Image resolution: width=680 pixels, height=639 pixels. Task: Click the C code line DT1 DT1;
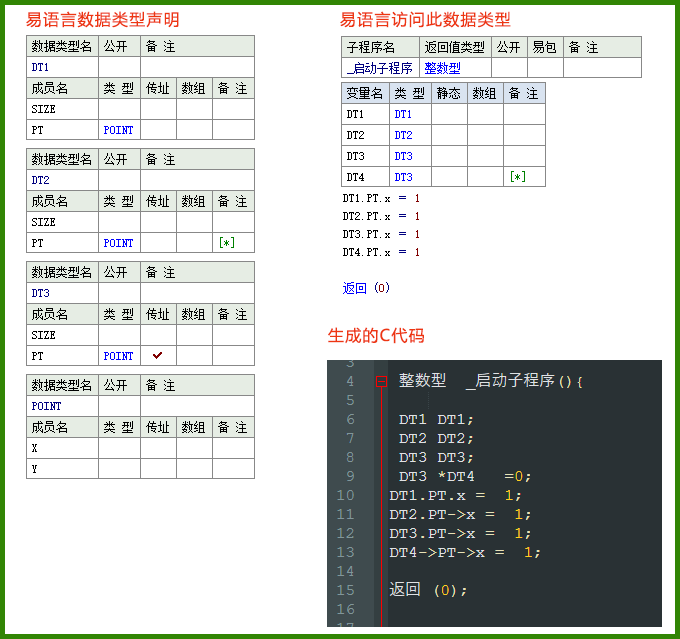tap(436, 419)
